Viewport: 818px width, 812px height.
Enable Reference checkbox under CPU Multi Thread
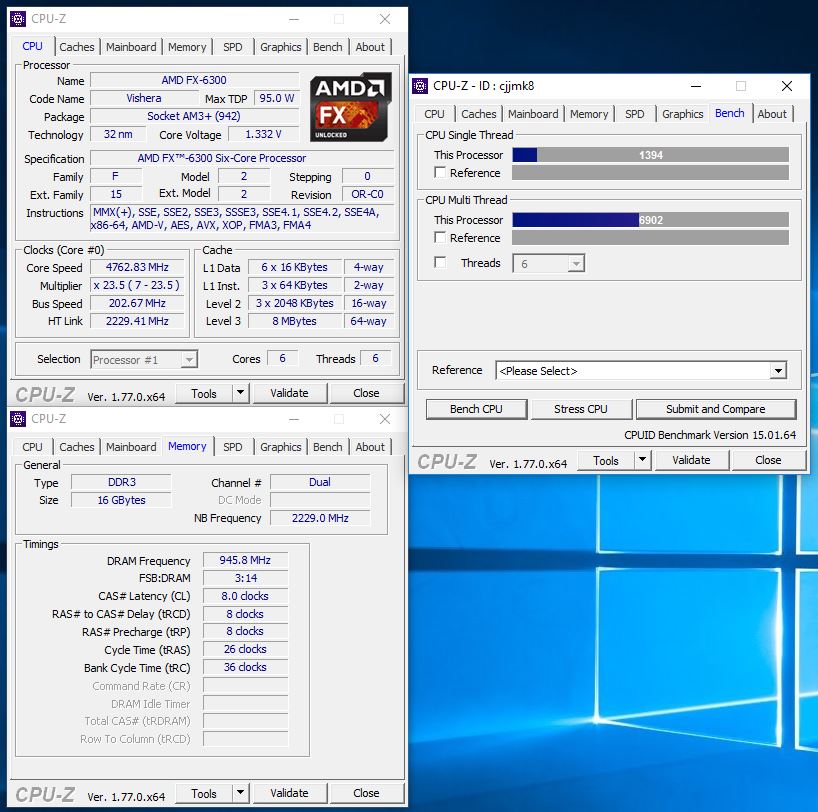[440, 237]
